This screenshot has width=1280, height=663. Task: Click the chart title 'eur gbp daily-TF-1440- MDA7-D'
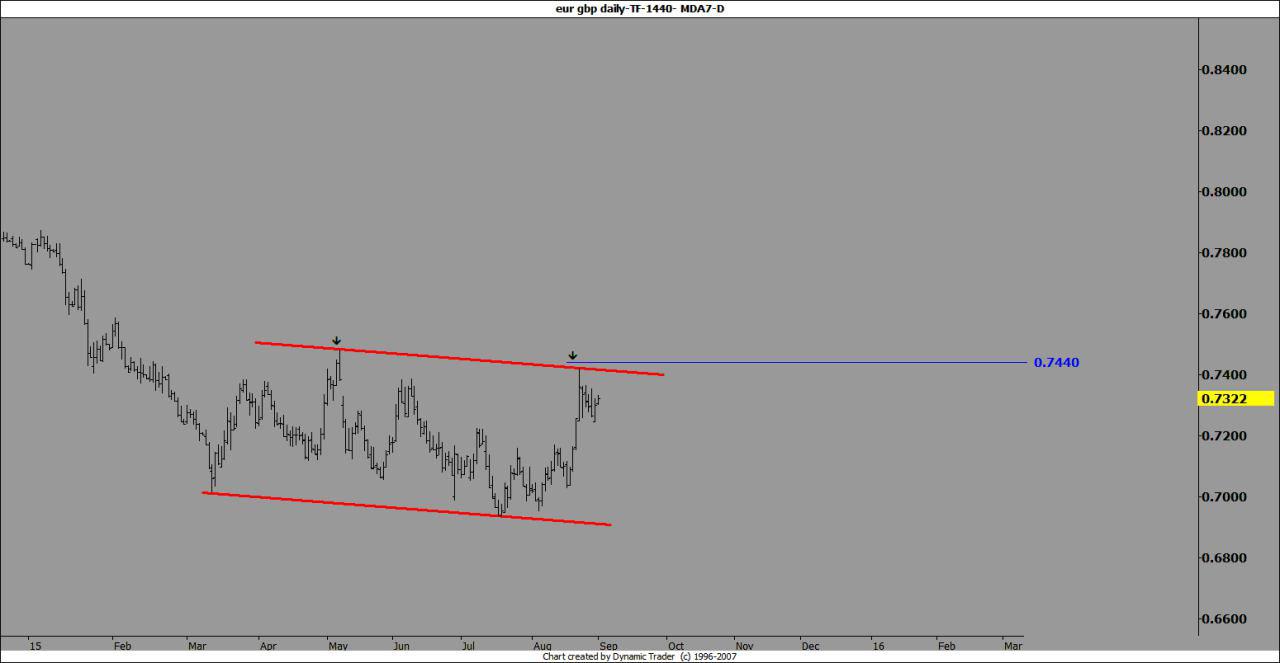640,8
